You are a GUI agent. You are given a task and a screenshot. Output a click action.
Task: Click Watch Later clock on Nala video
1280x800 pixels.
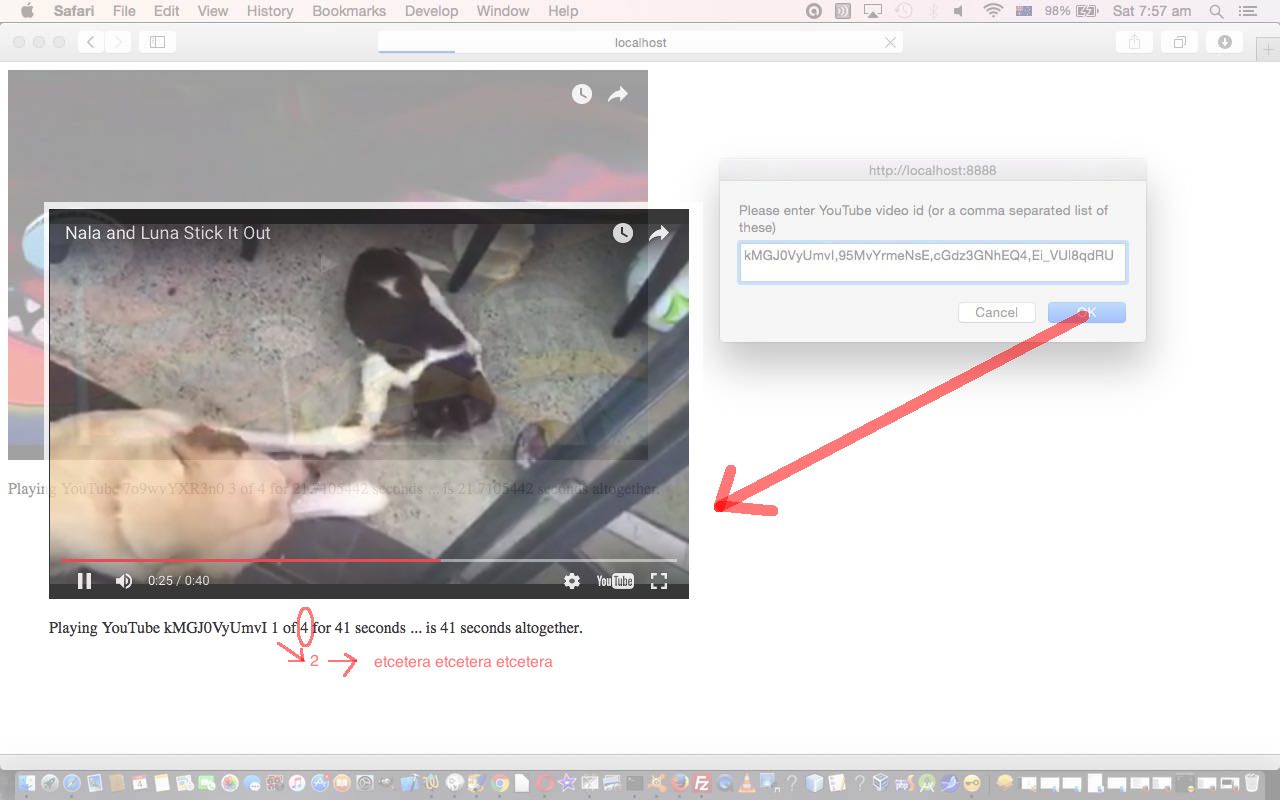(x=623, y=233)
